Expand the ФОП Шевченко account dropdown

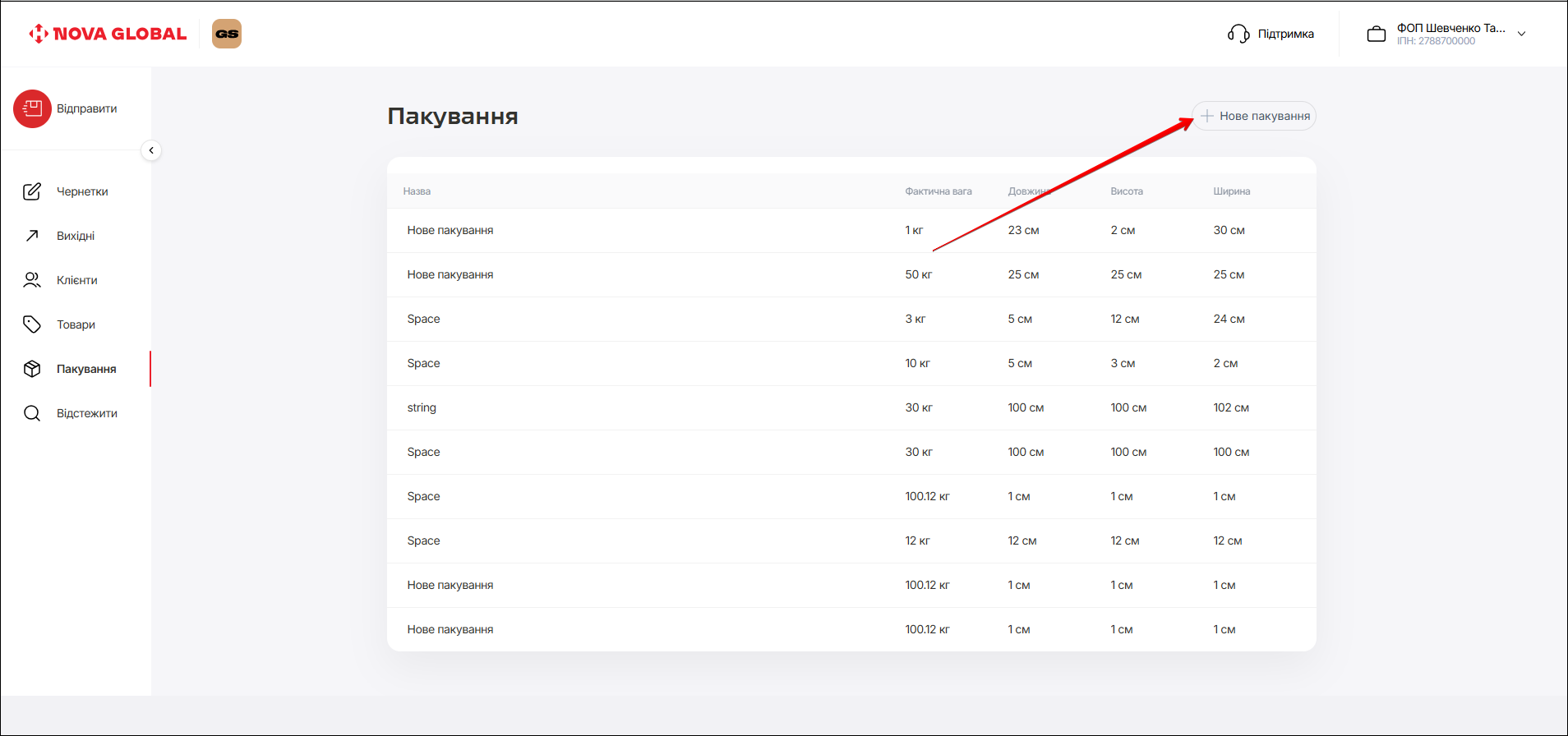(1521, 34)
